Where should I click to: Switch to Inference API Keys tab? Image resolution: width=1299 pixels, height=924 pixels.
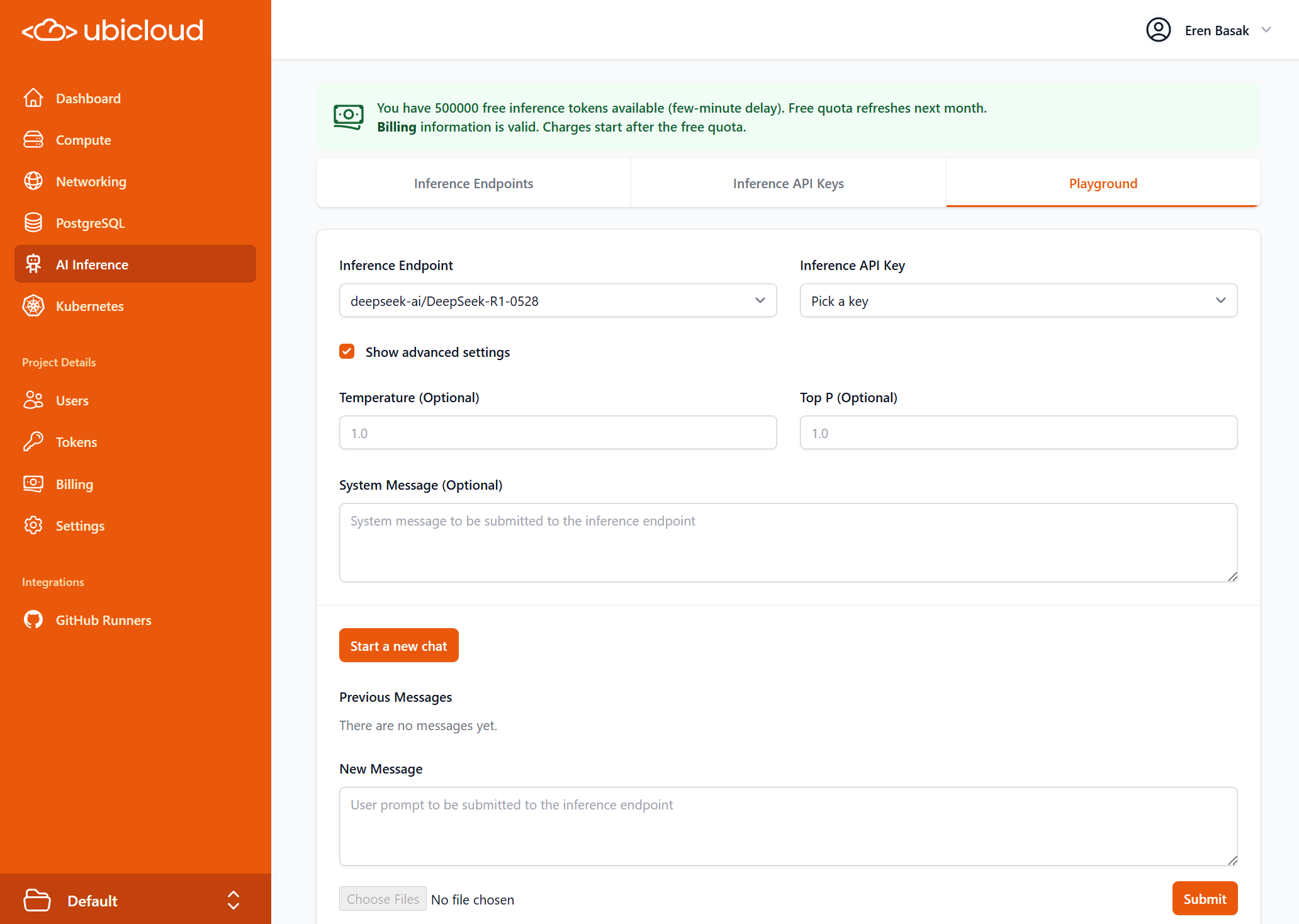click(788, 184)
